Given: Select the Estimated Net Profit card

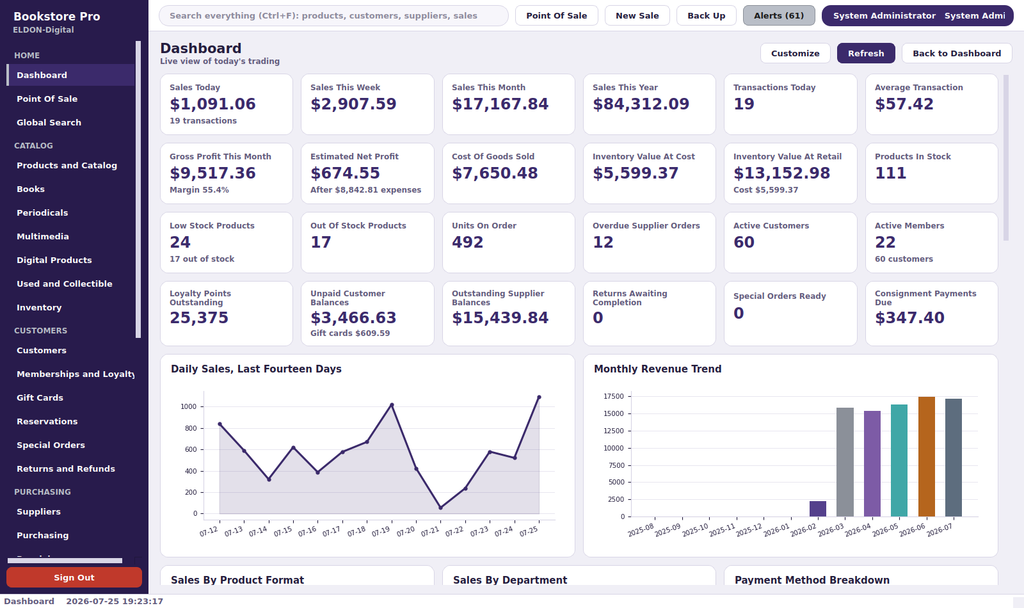Looking at the screenshot, I should tap(367, 173).
